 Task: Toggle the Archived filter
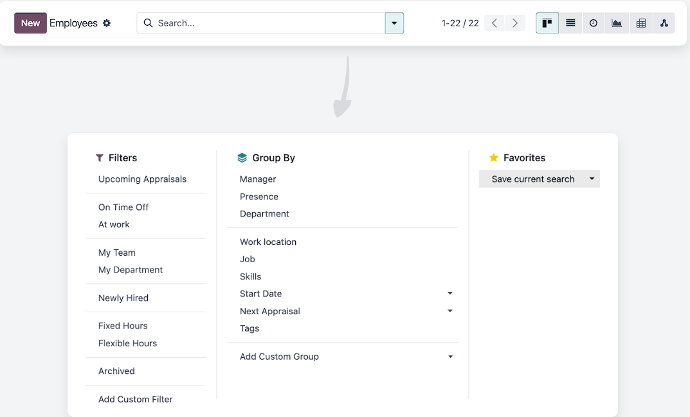(x=116, y=371)
